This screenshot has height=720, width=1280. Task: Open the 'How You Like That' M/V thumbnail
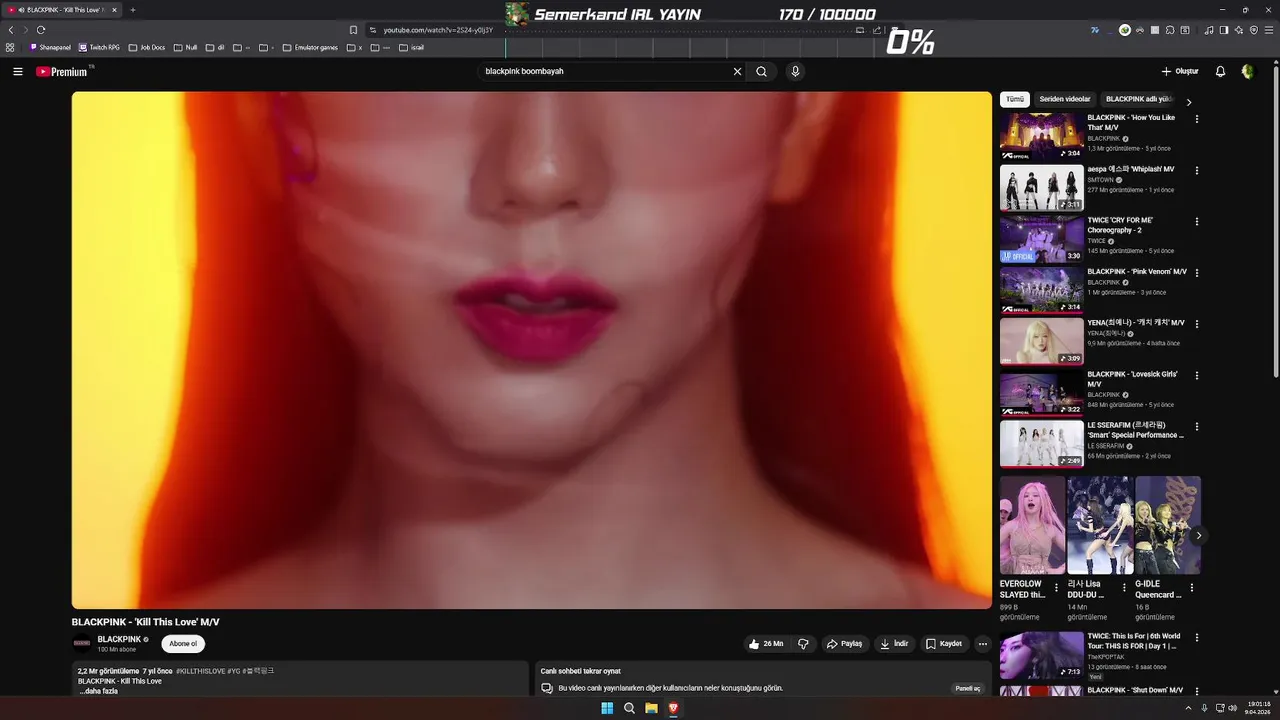point(1041,136)
